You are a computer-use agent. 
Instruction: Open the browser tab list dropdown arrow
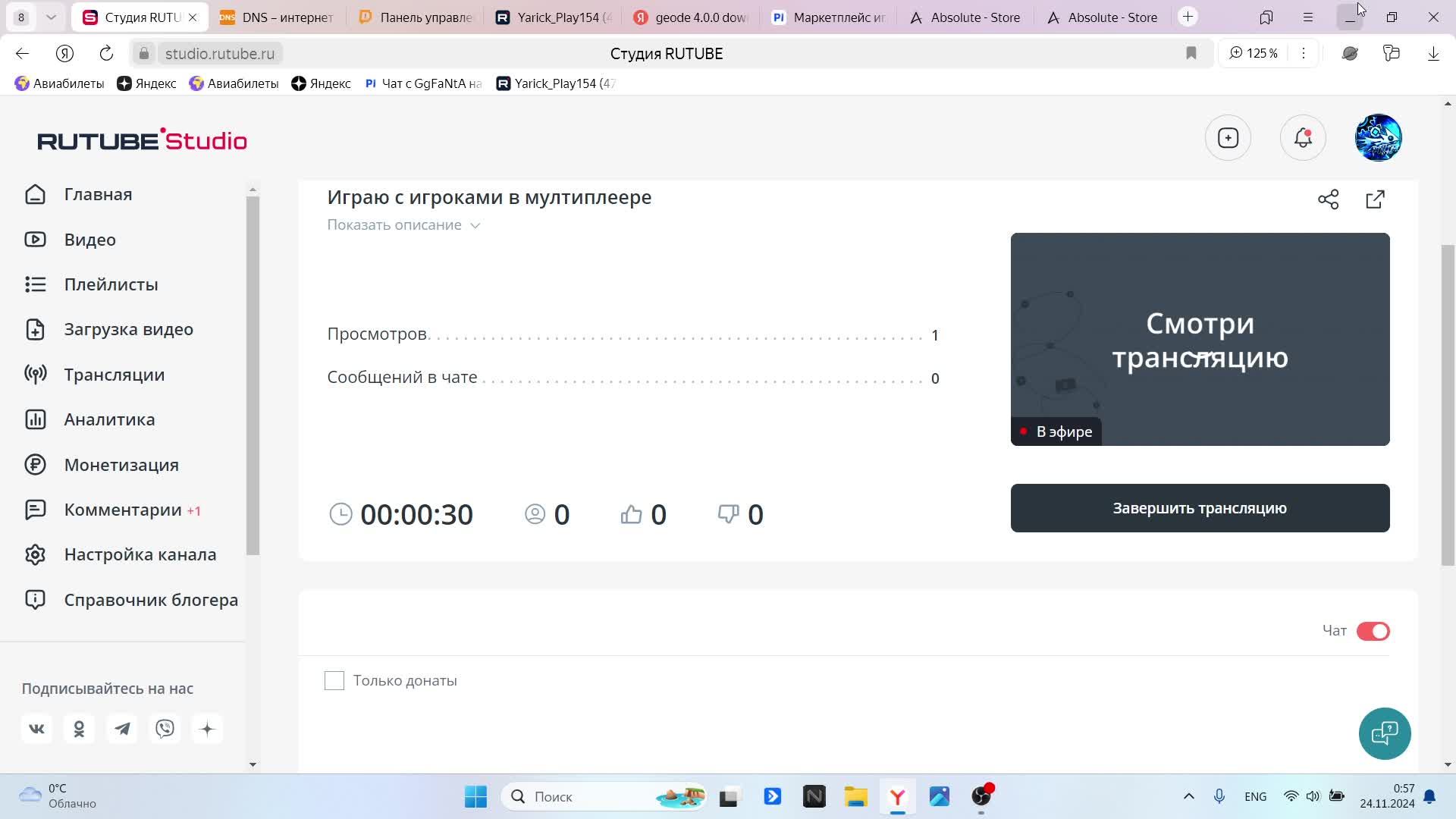[51, 16]
